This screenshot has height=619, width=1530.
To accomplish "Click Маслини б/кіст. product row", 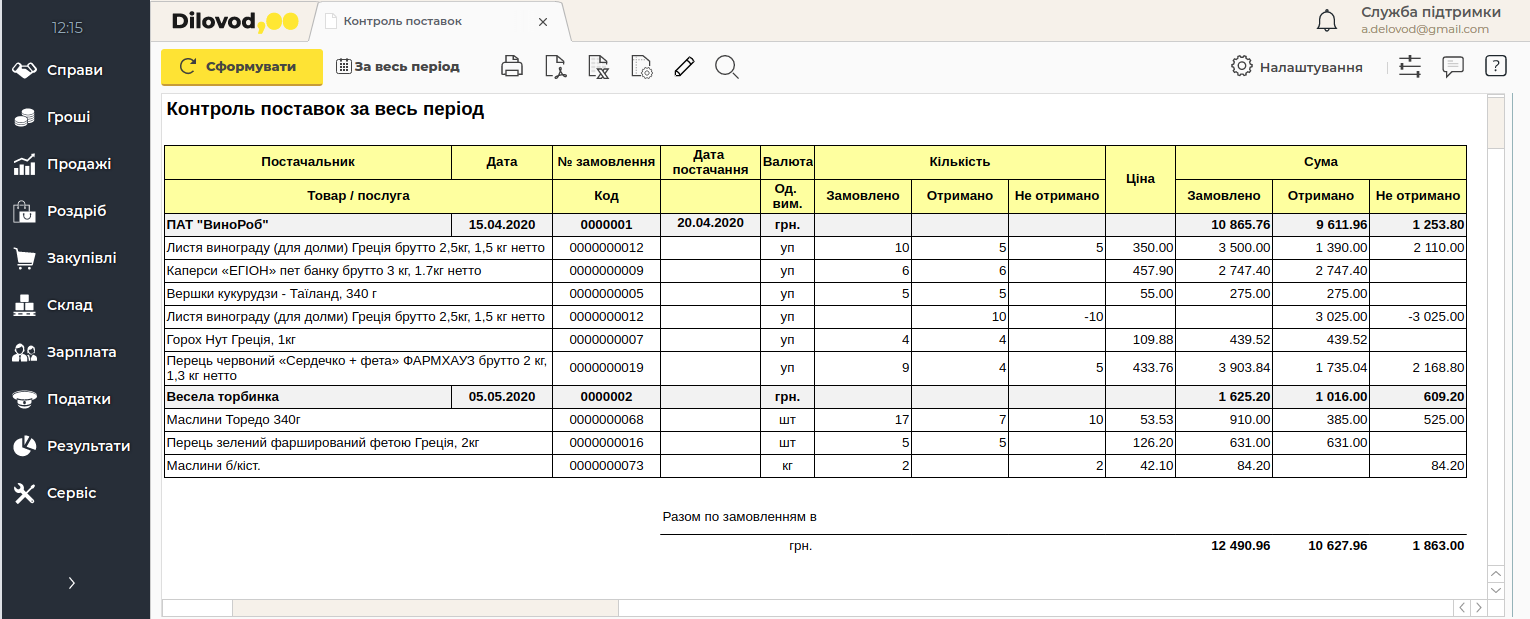I will (815, 466).
